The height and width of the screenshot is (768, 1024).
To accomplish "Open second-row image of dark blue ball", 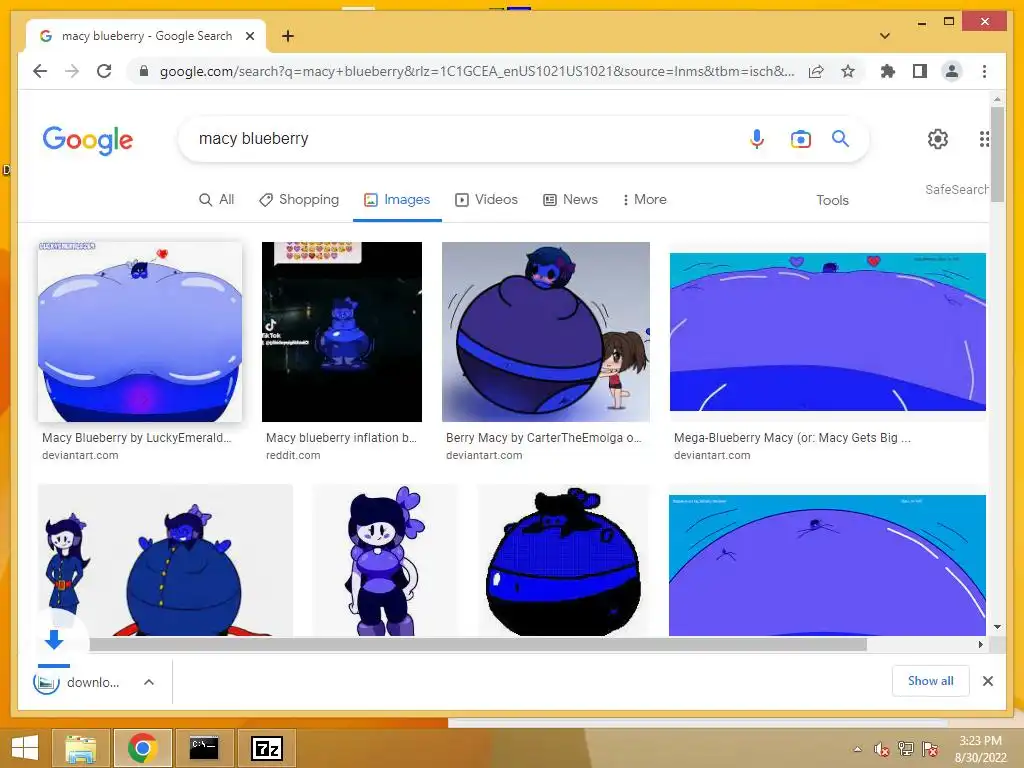I will pyautogui.click(x=564, y=560).
